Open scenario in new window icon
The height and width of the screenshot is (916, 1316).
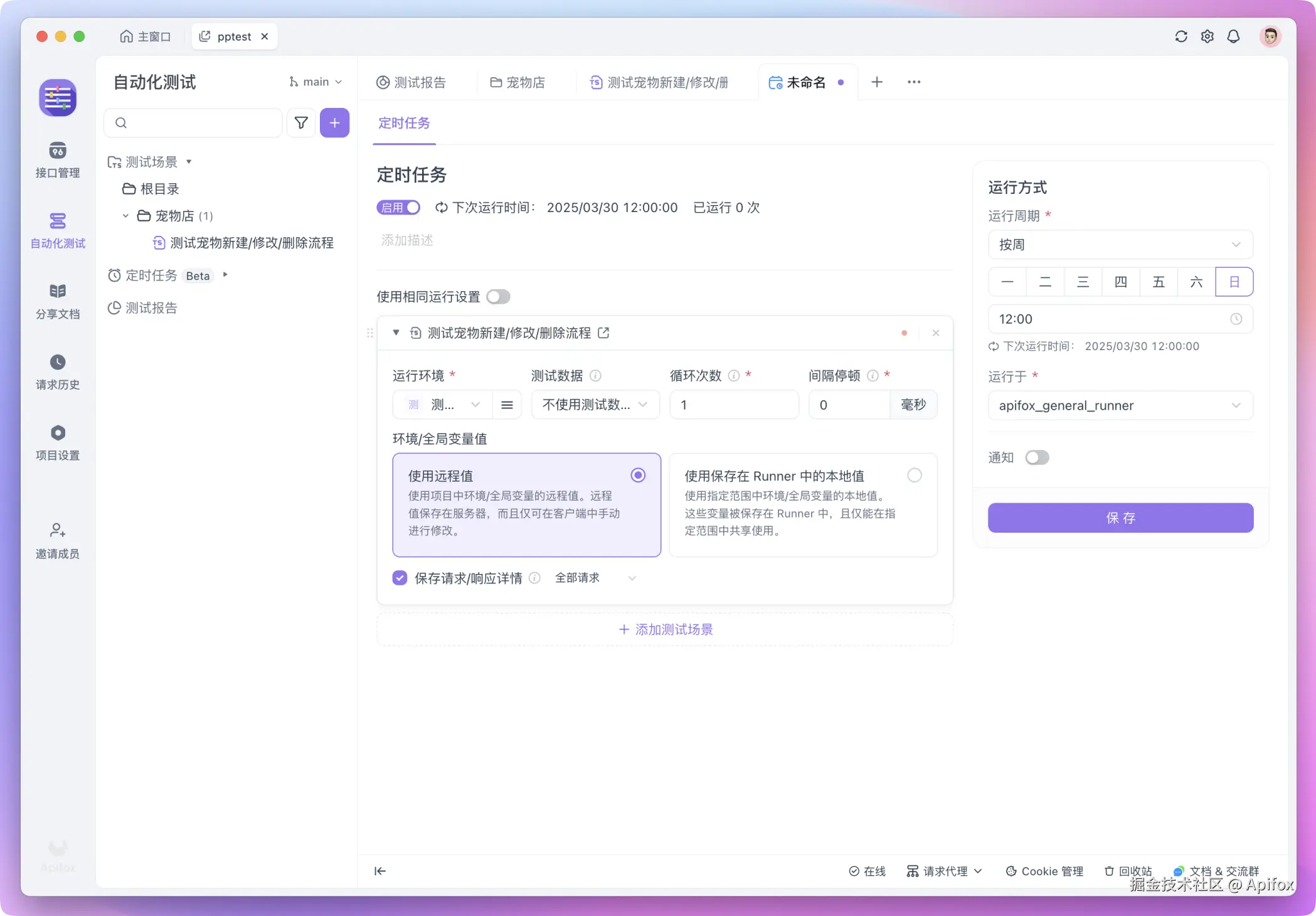pyautogui.click(x=603, y=333)
